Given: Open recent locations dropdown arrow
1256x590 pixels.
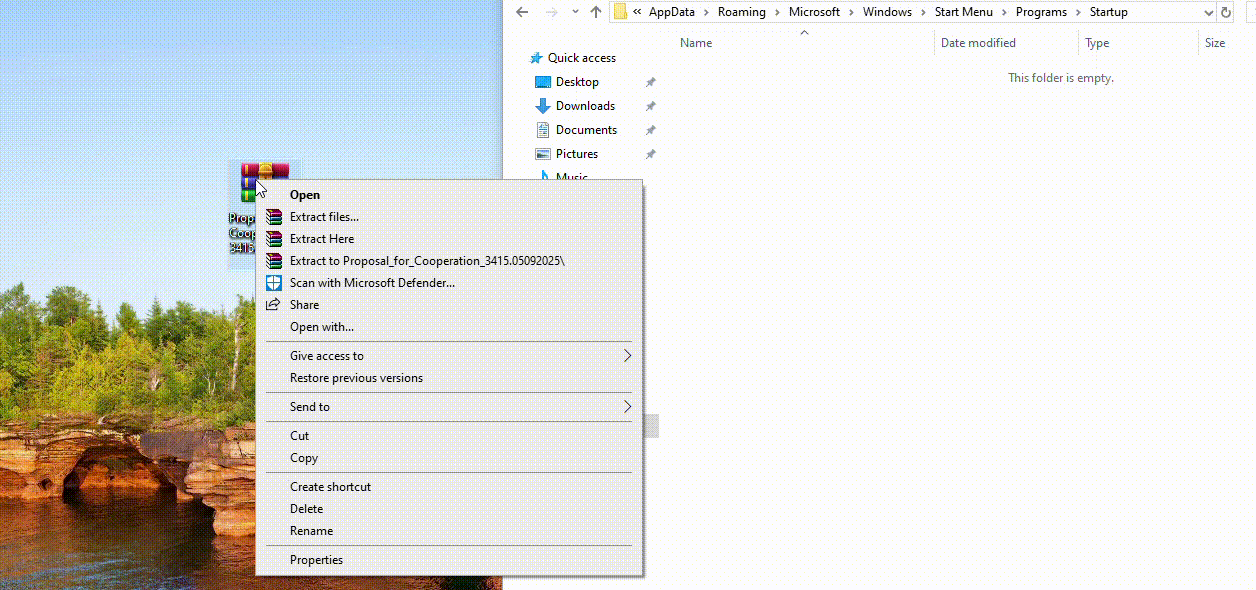Looking at the screenshot, I should pyautogui.click(x=575, y=12).
